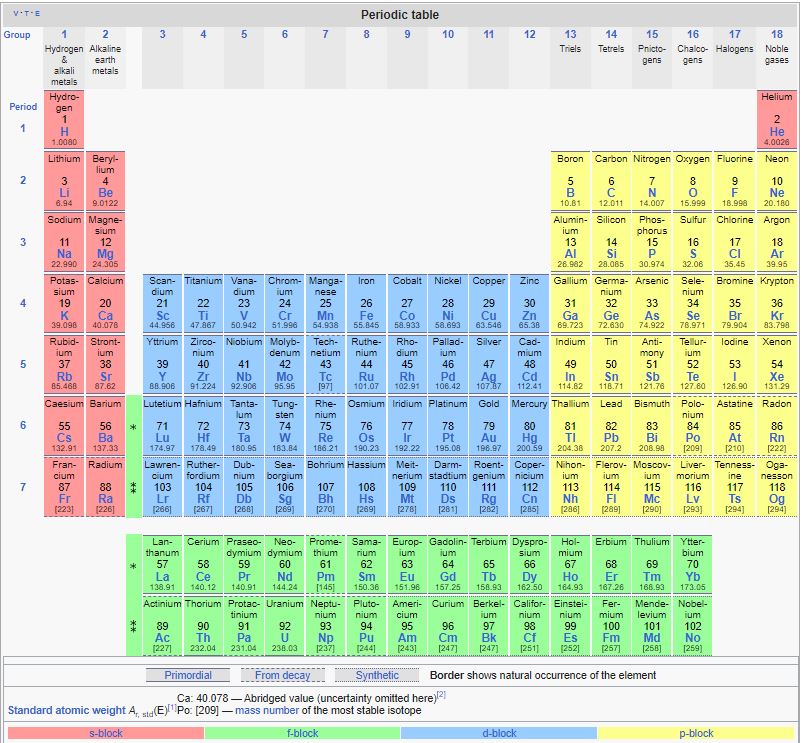The image size is (802, 743).
Task: Click the Carbon C symbol
Action: coord(611,193)
